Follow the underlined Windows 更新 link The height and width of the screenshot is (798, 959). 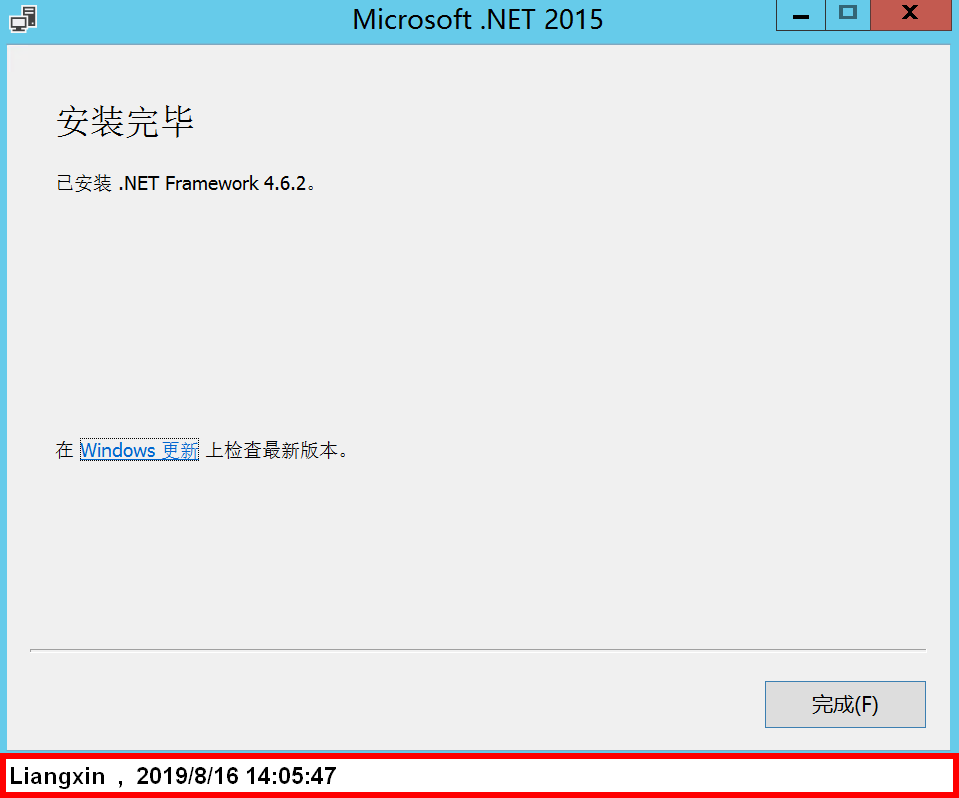pyautogui.click(x=139, y=450)
